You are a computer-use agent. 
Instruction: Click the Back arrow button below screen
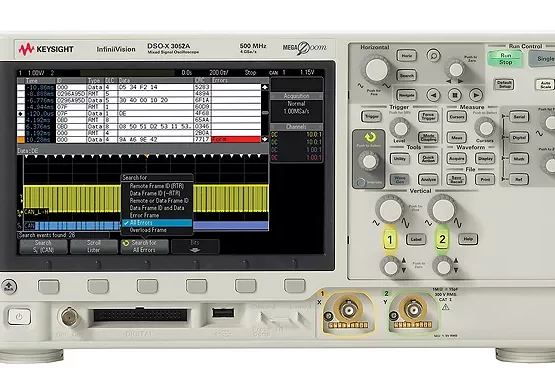[x=9, y=286]
